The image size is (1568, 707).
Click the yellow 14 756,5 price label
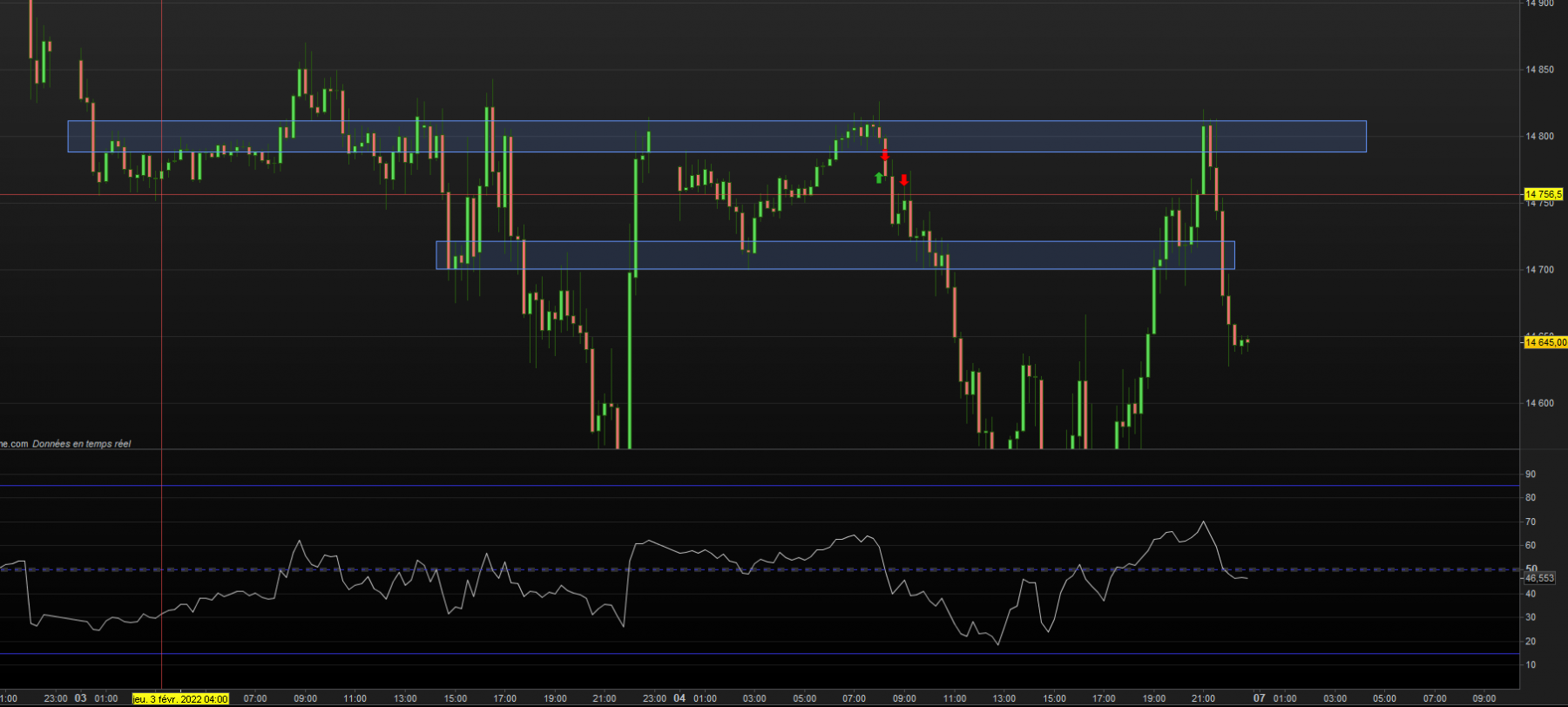[1544, 194]
